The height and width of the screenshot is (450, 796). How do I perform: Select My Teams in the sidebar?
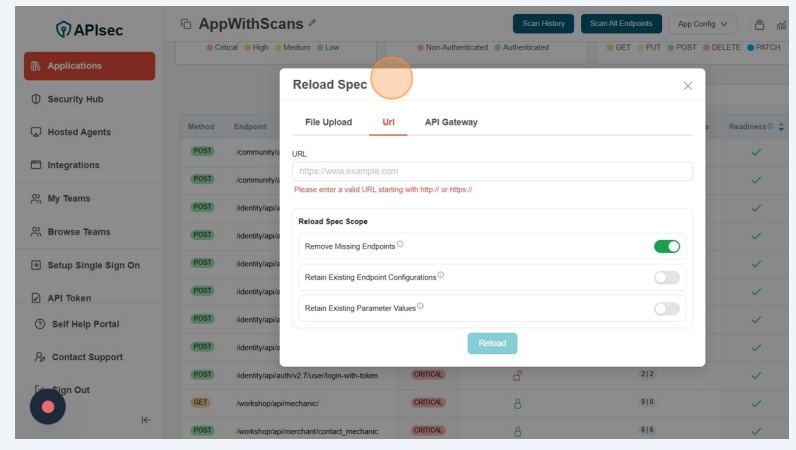click(x=69, y=199)
